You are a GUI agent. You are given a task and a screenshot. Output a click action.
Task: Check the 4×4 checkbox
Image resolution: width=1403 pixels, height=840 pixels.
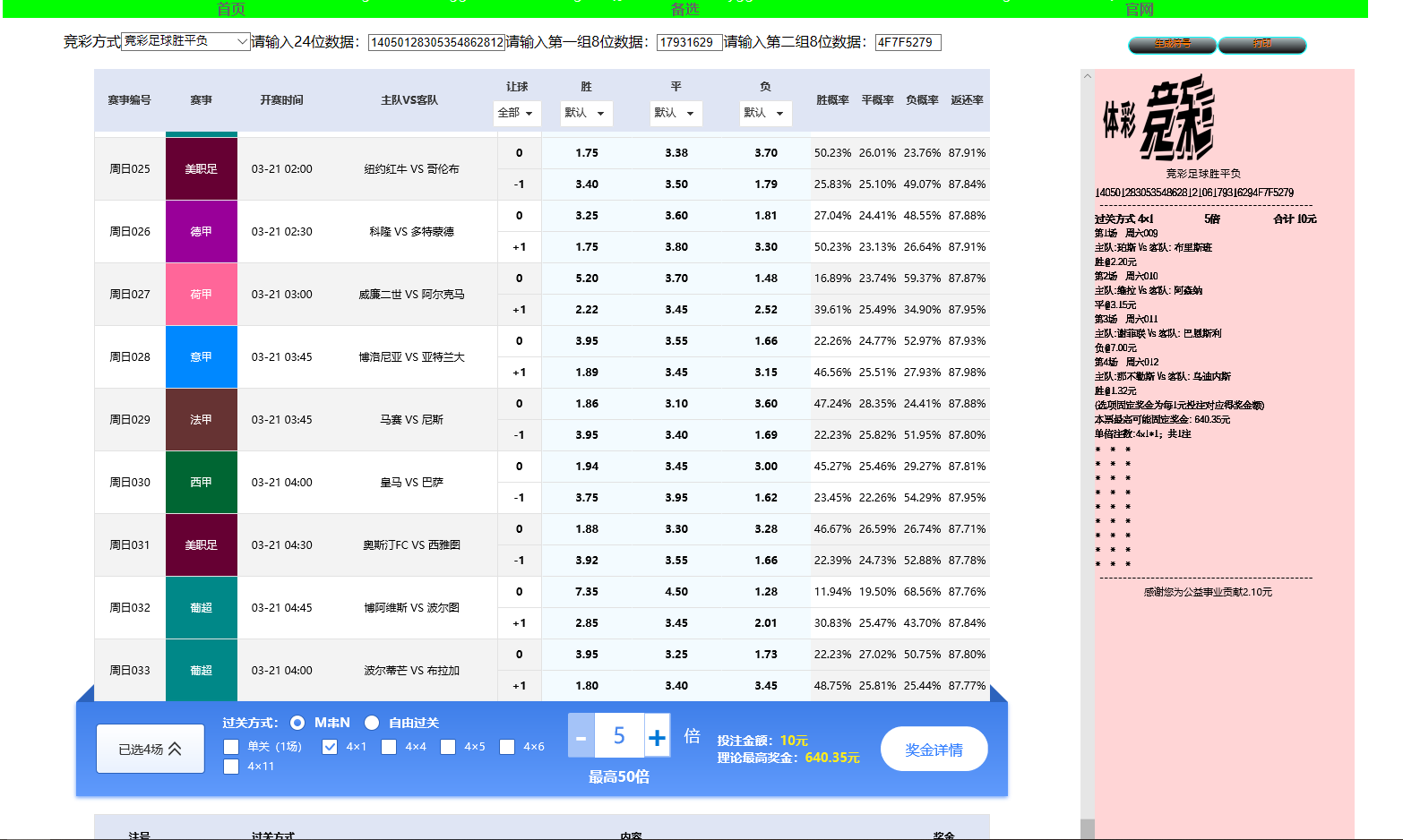pos(389,747)
